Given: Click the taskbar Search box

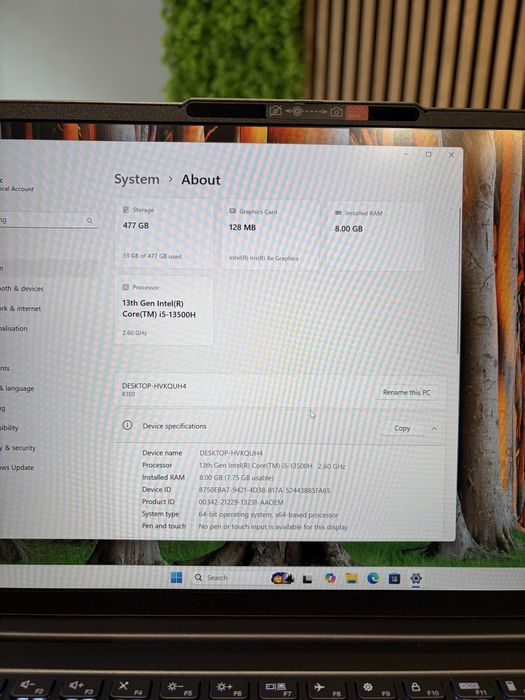Looking at the screenshot, I should click(x=230, y=578).
